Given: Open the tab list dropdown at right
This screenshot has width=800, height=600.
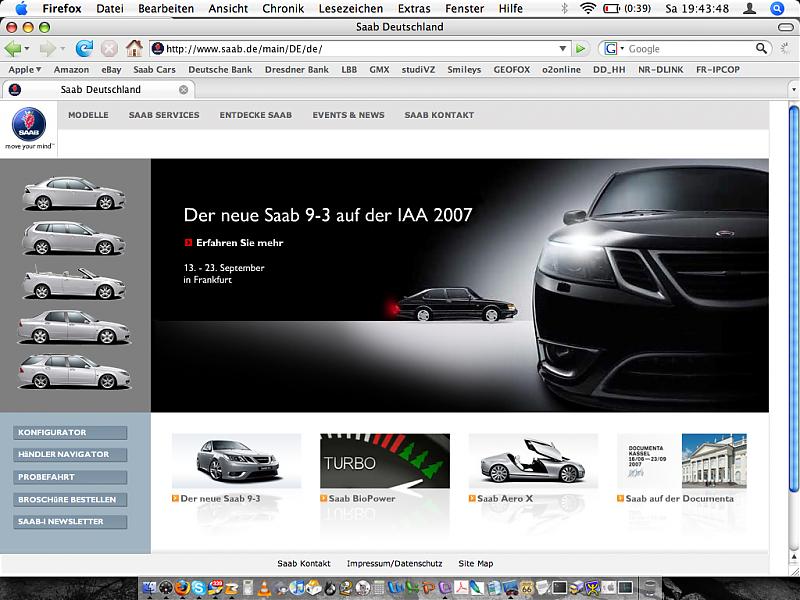Looking at the screenshot, I should click(793, 90).
